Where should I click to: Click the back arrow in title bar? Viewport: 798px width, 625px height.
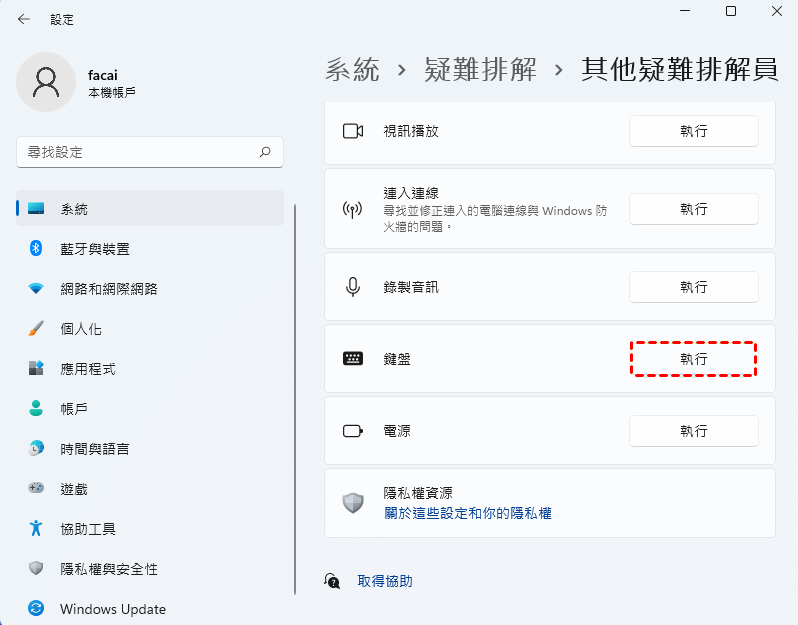pyautogui.click(x=24, y=19)
